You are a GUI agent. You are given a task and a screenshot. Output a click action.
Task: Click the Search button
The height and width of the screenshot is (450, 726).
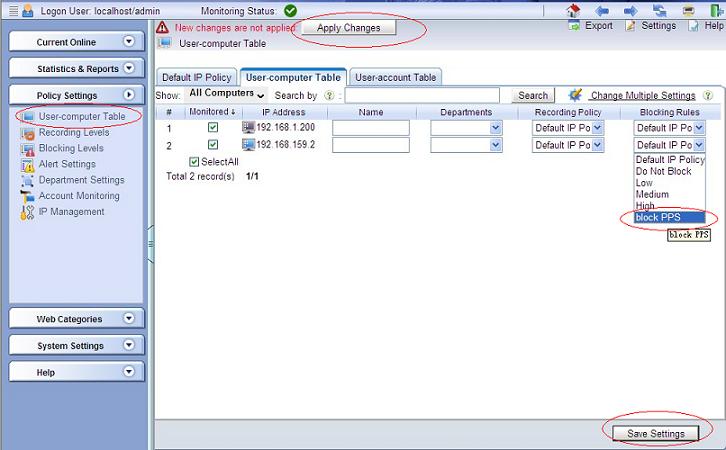point(533,95)
